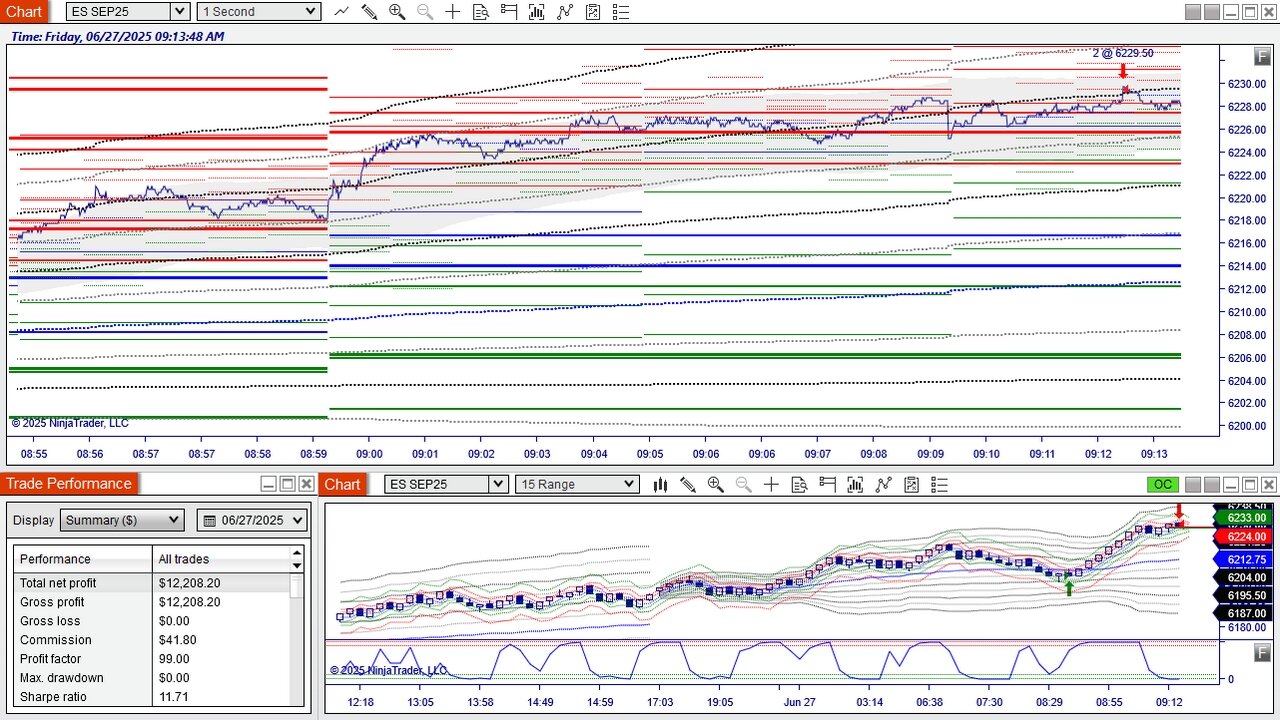Open Drawing Tools pencil in 15 Range chart
1280x720 pixels.
tap(688, 484)
